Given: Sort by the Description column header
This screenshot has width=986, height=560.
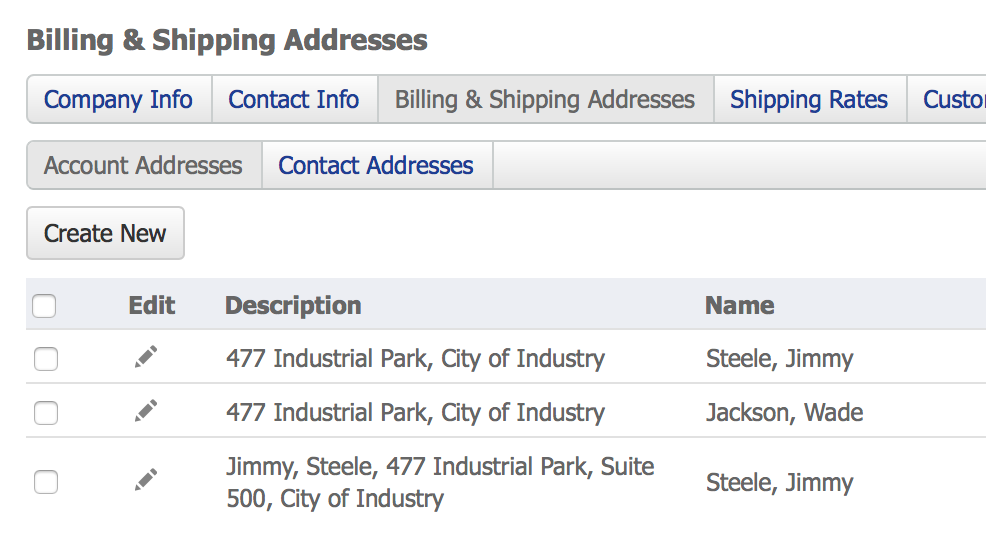Looking at the screenshot, I should tap(293, 305).
